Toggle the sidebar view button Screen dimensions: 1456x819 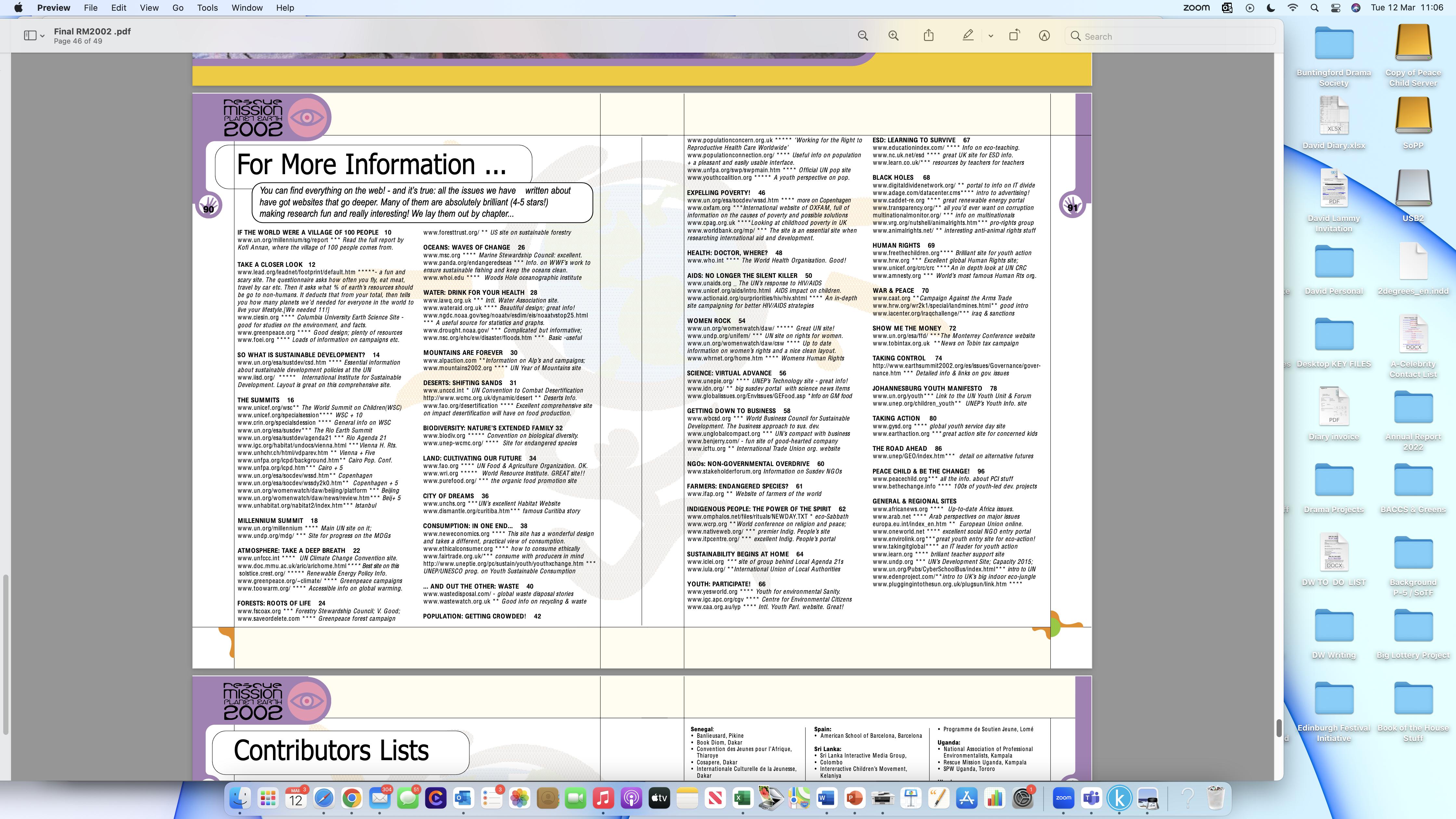[30, 36]
